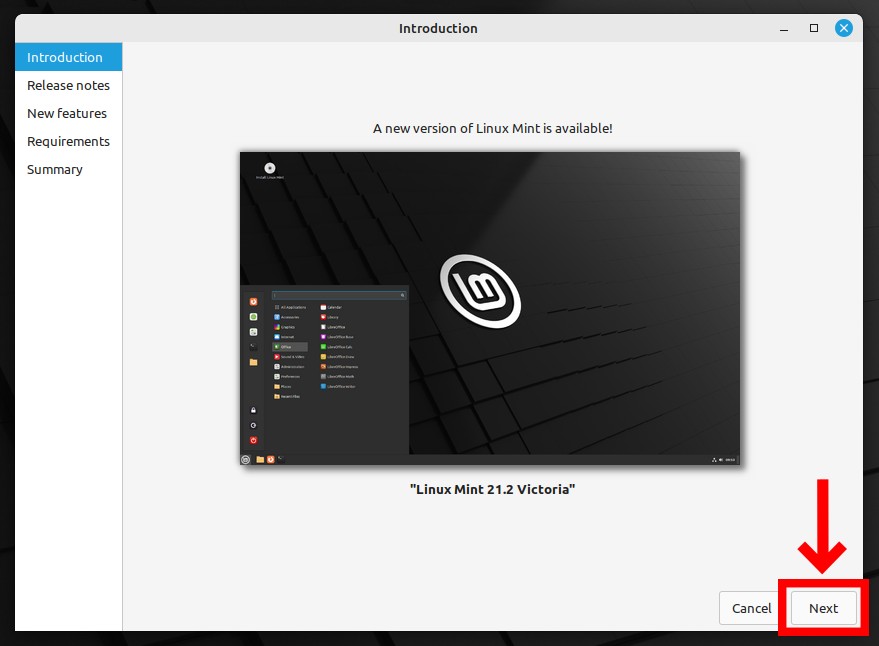Select the Introduction sidebar item
This screenshot has width=879, height=646.
pos(68,57)
